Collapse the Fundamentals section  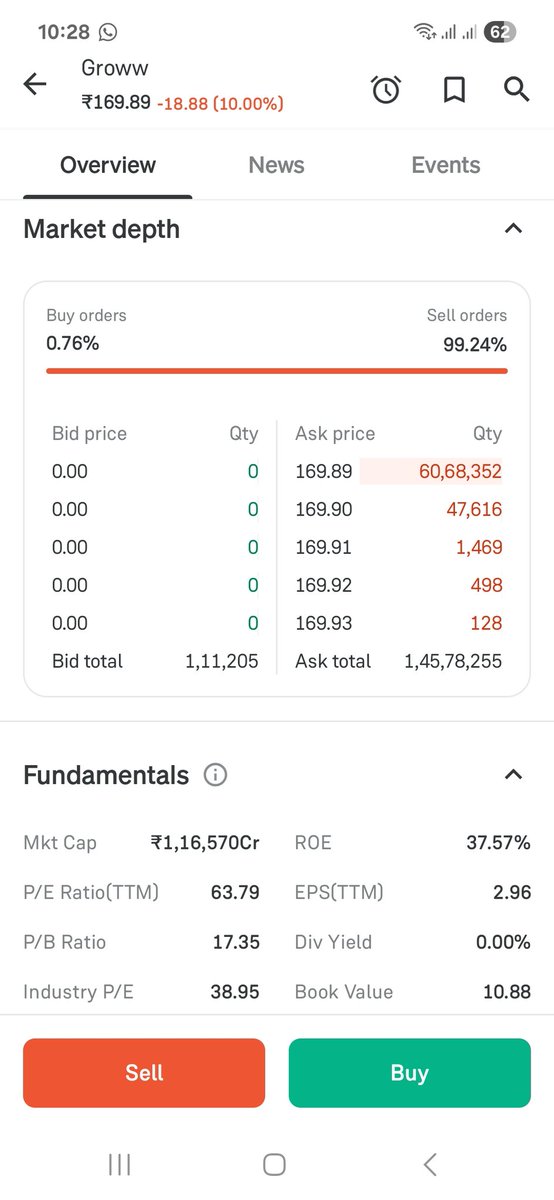(513, 775)
